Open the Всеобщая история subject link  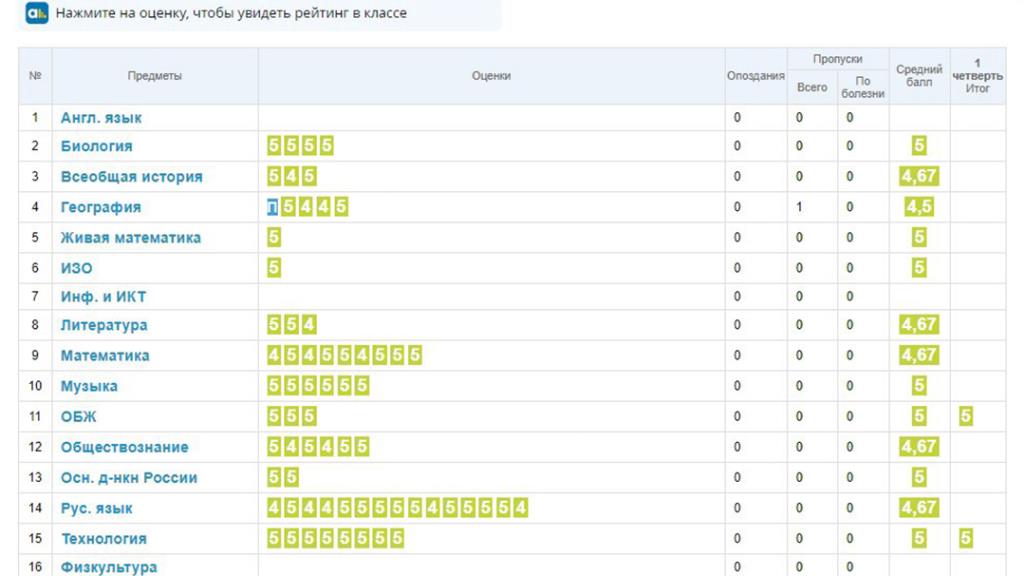(132, 177)
